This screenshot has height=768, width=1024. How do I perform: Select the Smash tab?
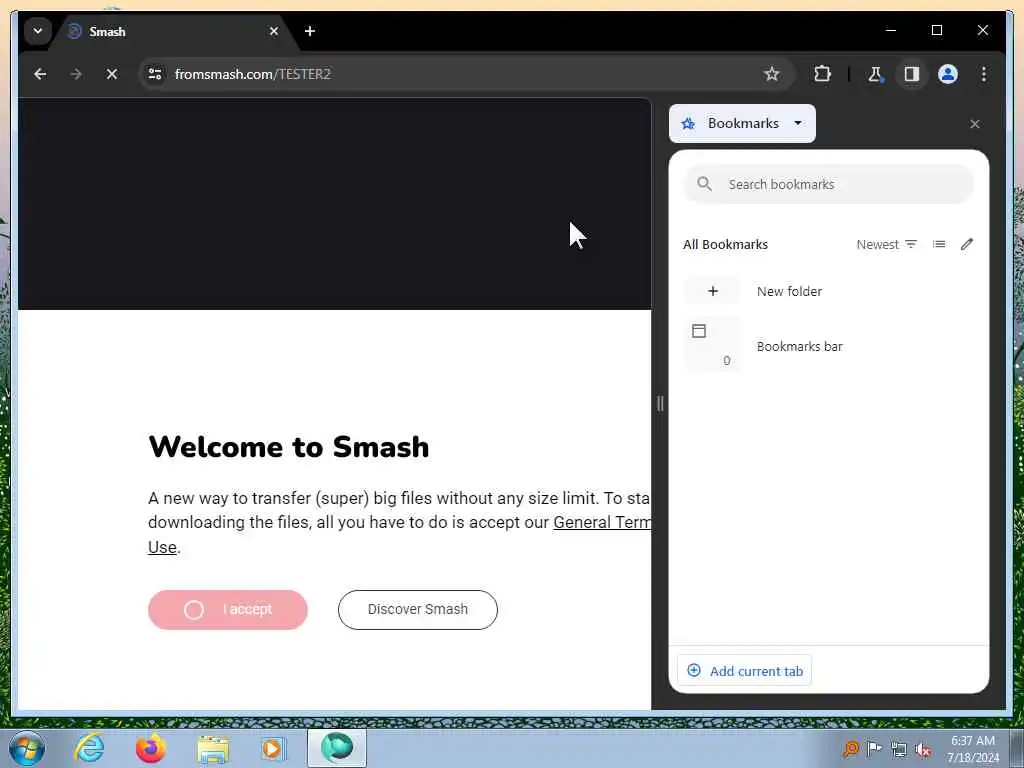point(173,31)
